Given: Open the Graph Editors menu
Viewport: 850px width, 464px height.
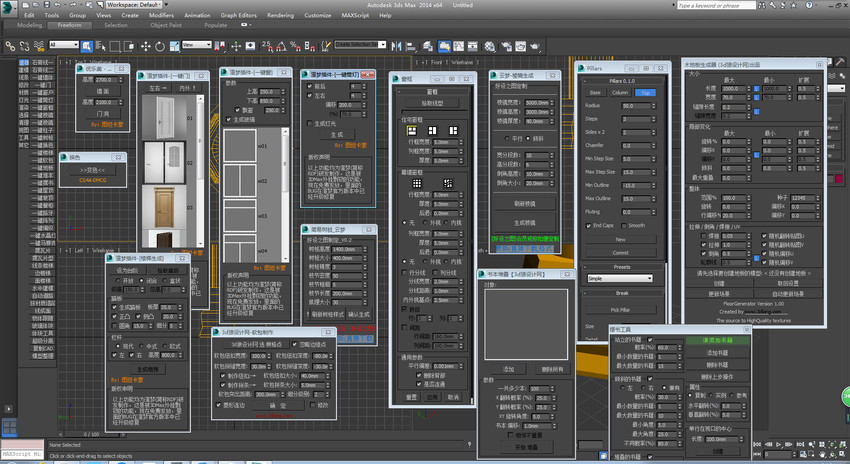Looking at the screenshot, I should pos(239,15).
